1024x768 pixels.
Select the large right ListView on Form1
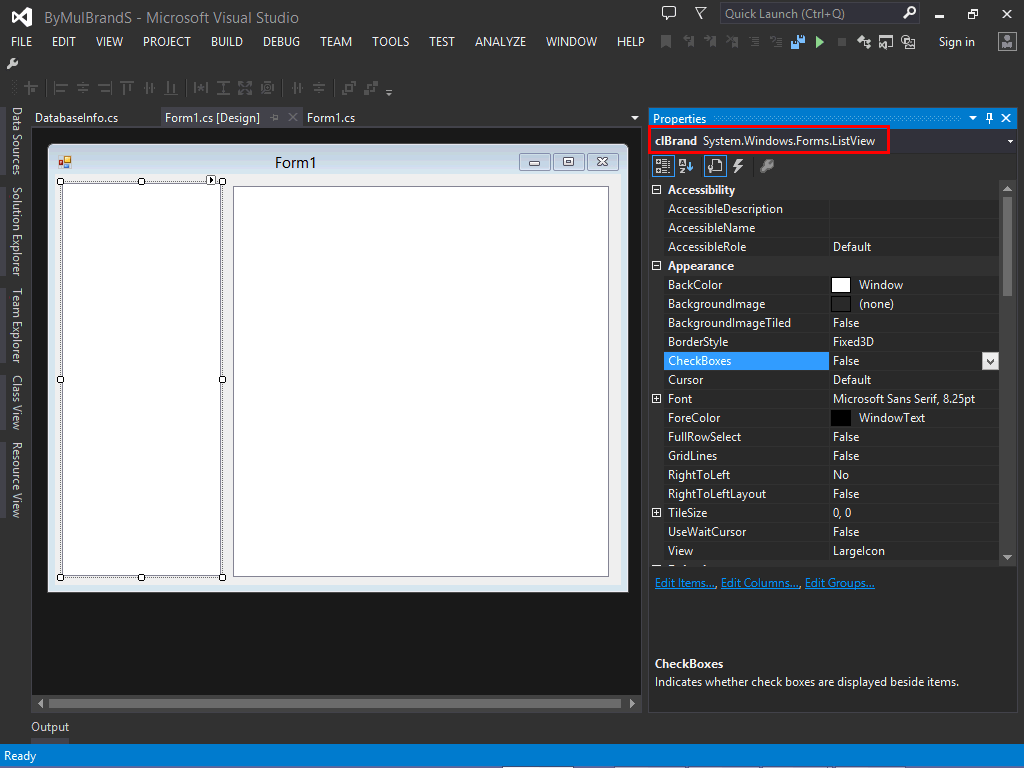[x=421, y=381]
